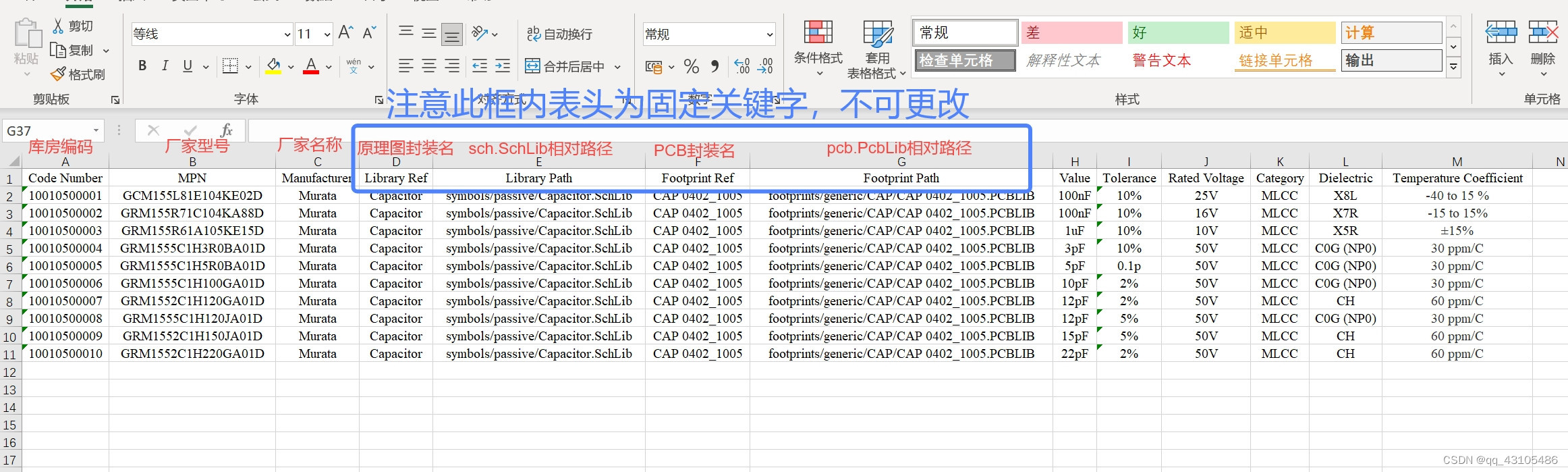The height and width of the screenshot is (472, 1568).
Task: Click the cancel X in formula bar
Action: pyautogui.click(x=153, y=130)
